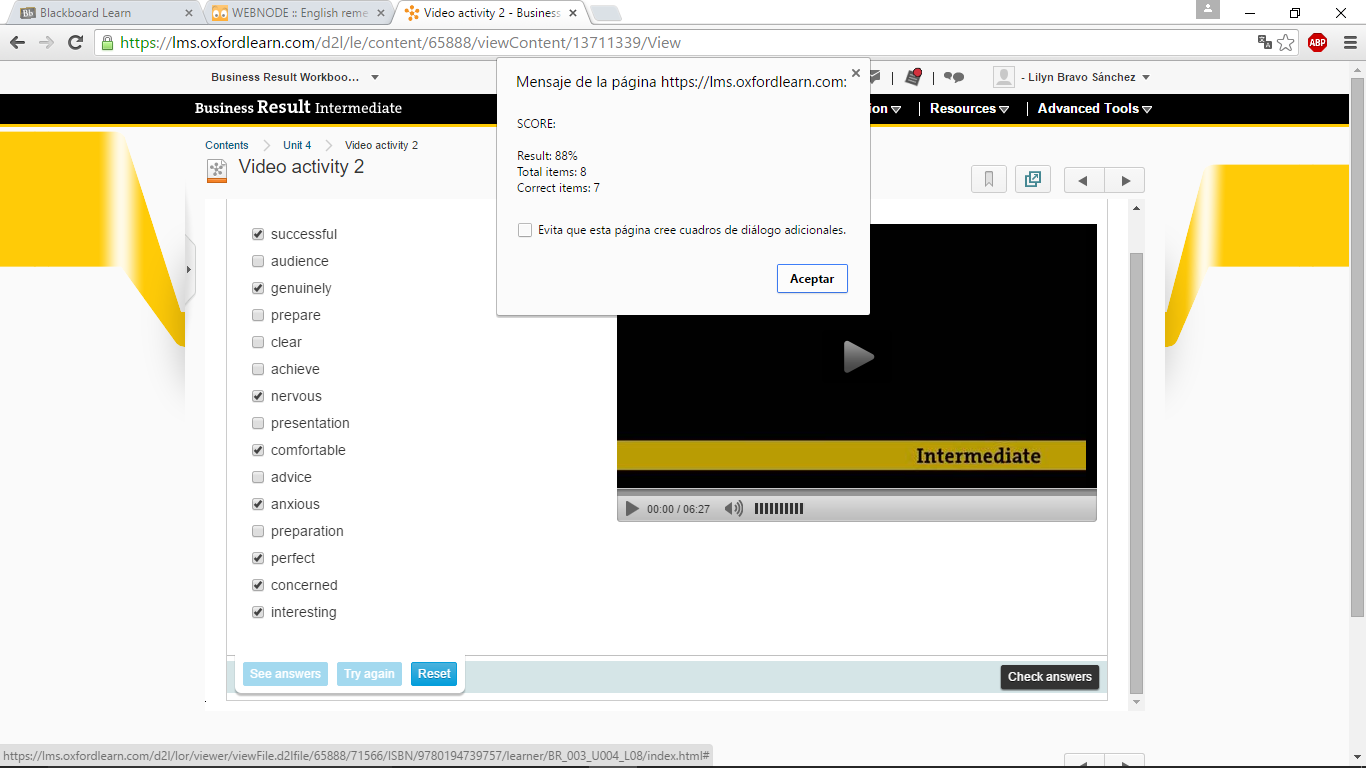The height and width of the screenshot is (768, 1366).
Task: Click the Aceptar button in dialog
Action: click(811, 279)
